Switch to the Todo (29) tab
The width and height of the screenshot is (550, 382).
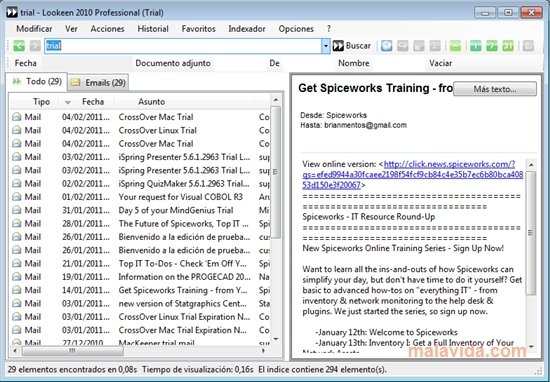(37, 82)
